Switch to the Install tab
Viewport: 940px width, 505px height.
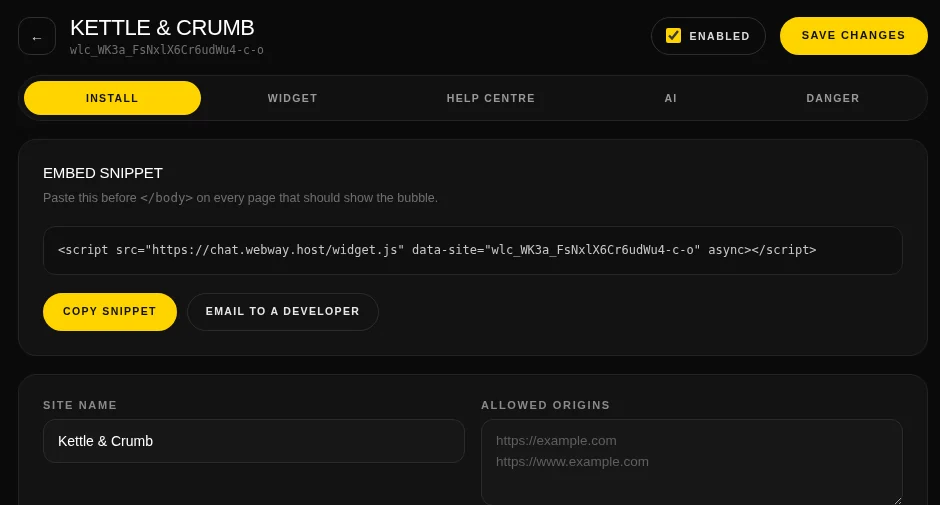(x=112, y=98)
